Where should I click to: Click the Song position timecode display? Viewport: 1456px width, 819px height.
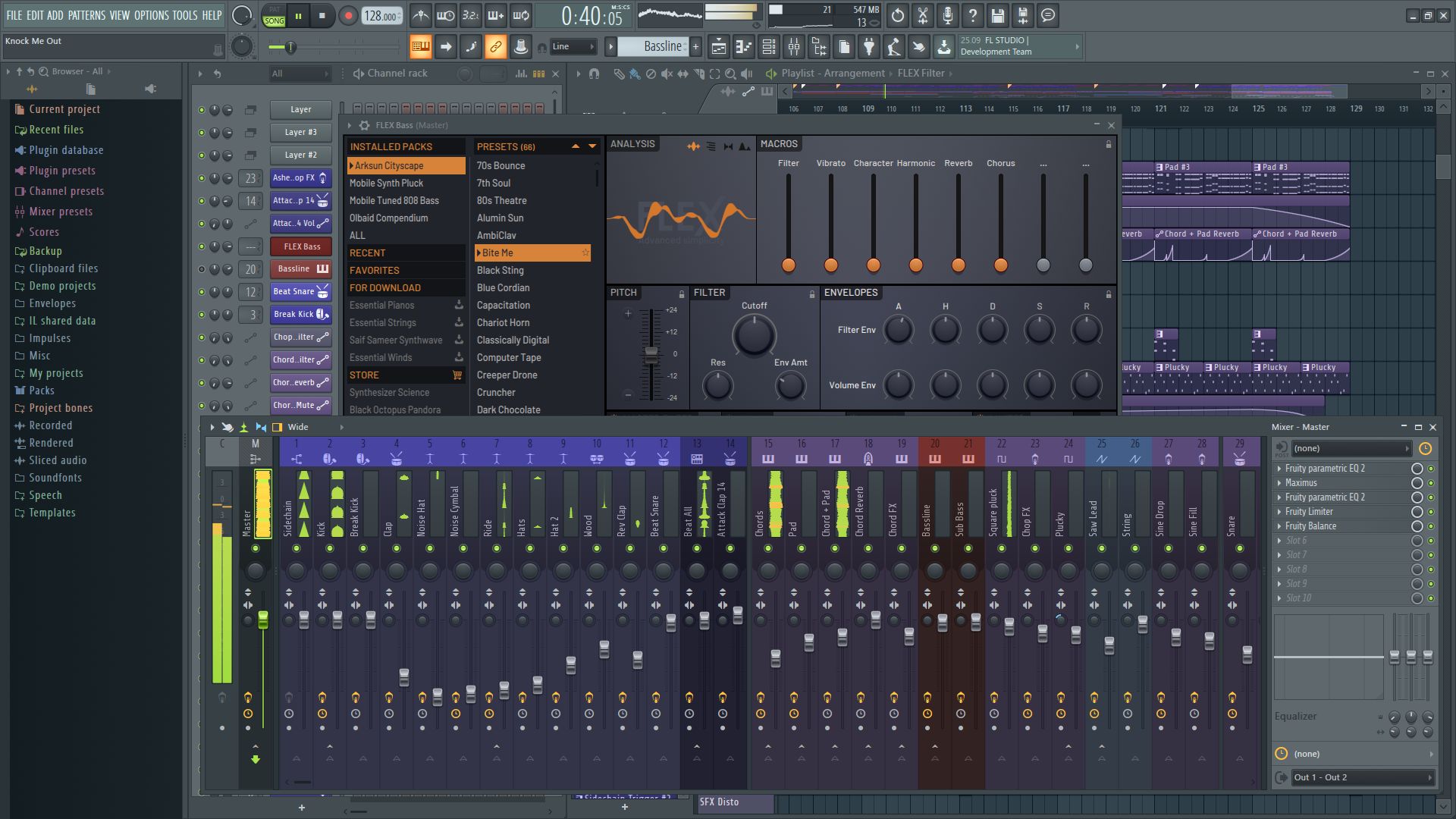[x=592, y=15]
